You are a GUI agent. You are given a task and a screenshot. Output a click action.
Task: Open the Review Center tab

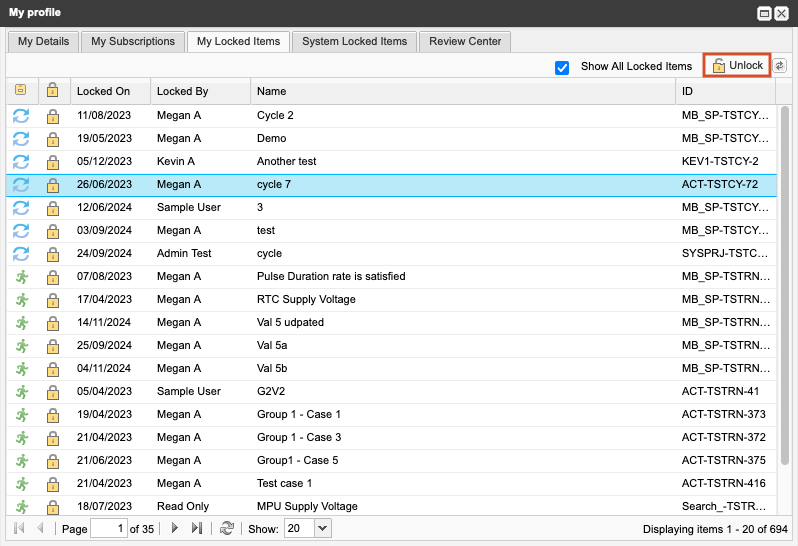[465, 41]
